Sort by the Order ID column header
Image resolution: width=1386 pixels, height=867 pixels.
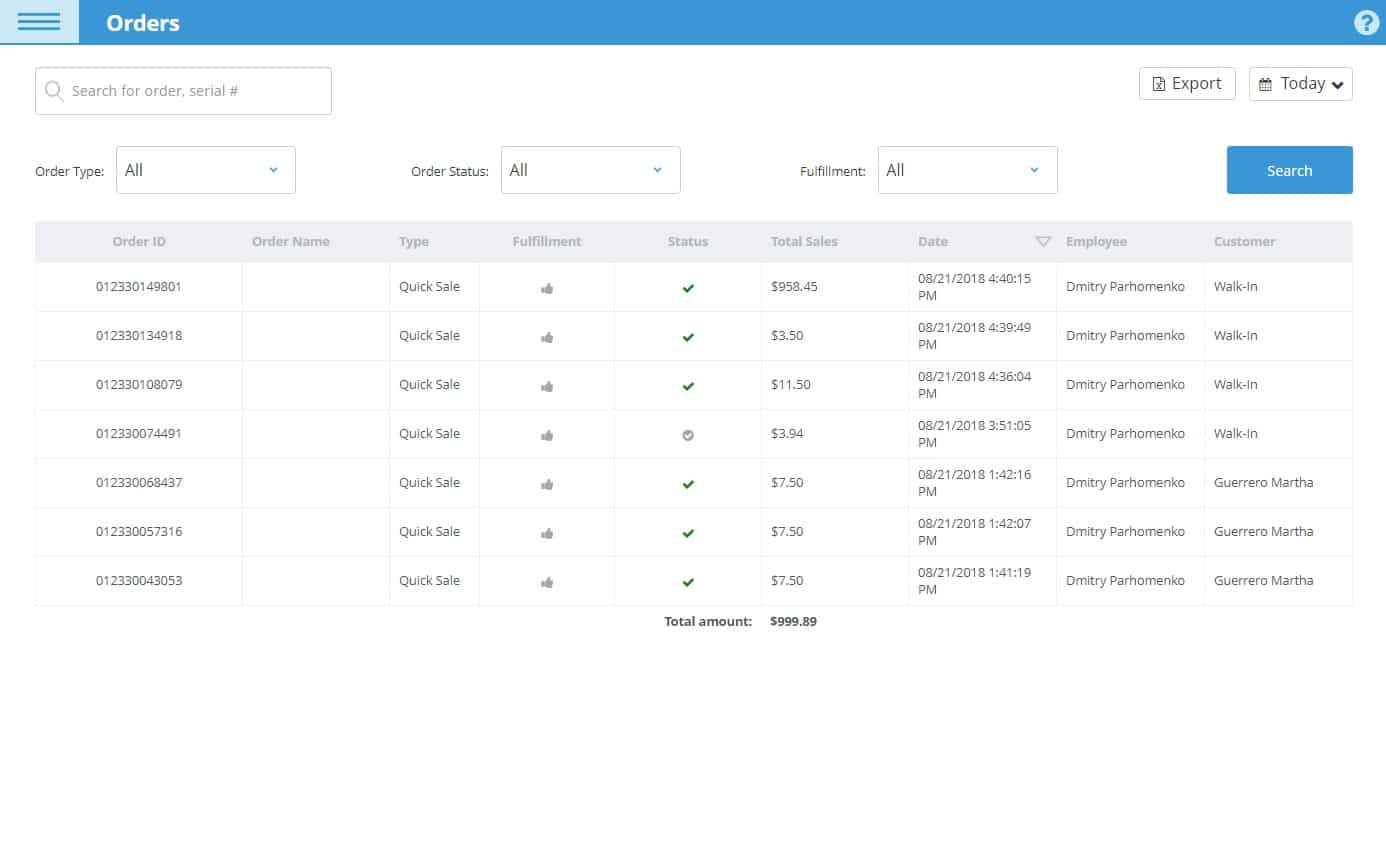139,241
